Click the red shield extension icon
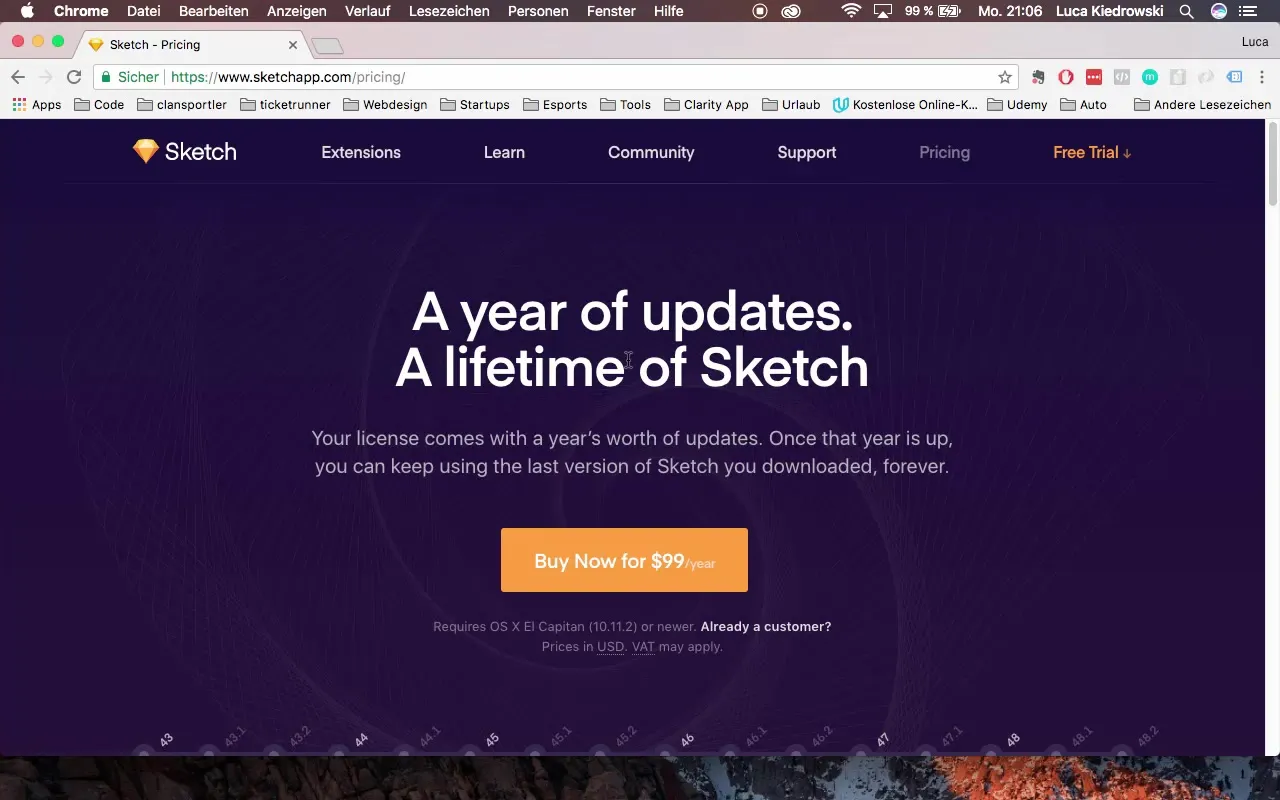The width and height of the screenshot is (1280, 800). click(x=1066, y=77)
